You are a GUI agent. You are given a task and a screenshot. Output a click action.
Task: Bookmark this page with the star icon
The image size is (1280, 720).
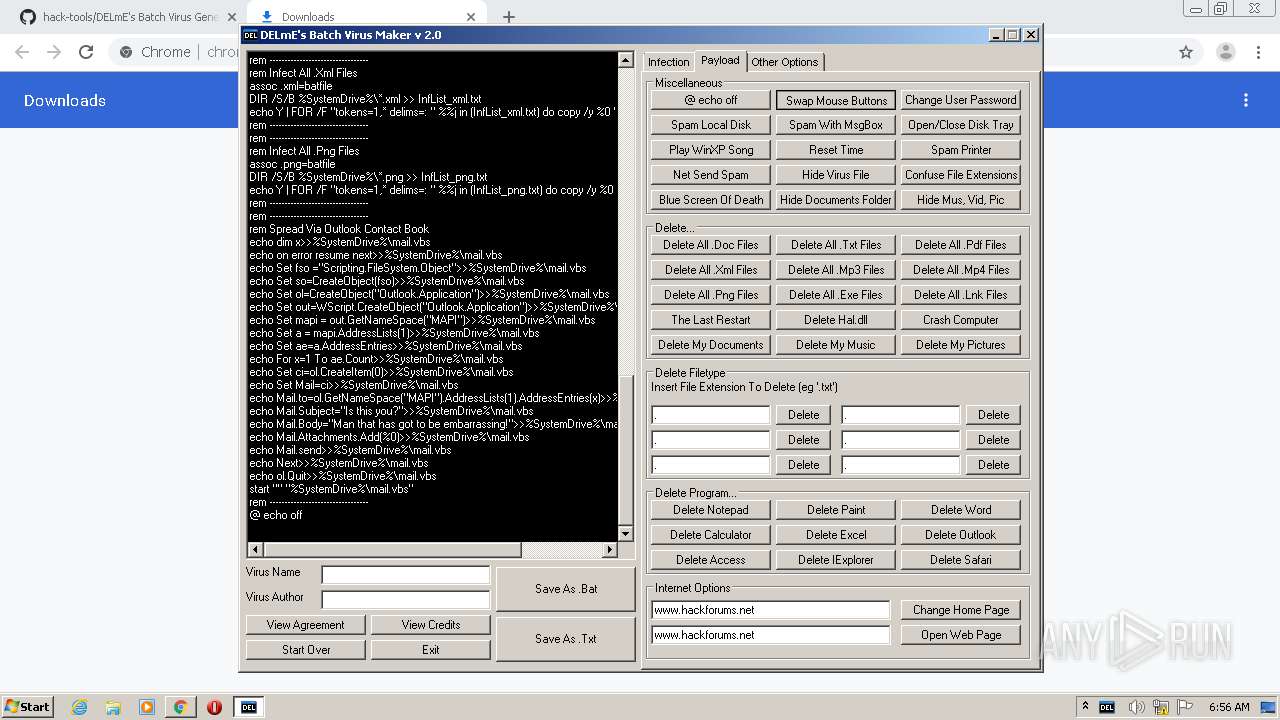tap(1186, 52)
